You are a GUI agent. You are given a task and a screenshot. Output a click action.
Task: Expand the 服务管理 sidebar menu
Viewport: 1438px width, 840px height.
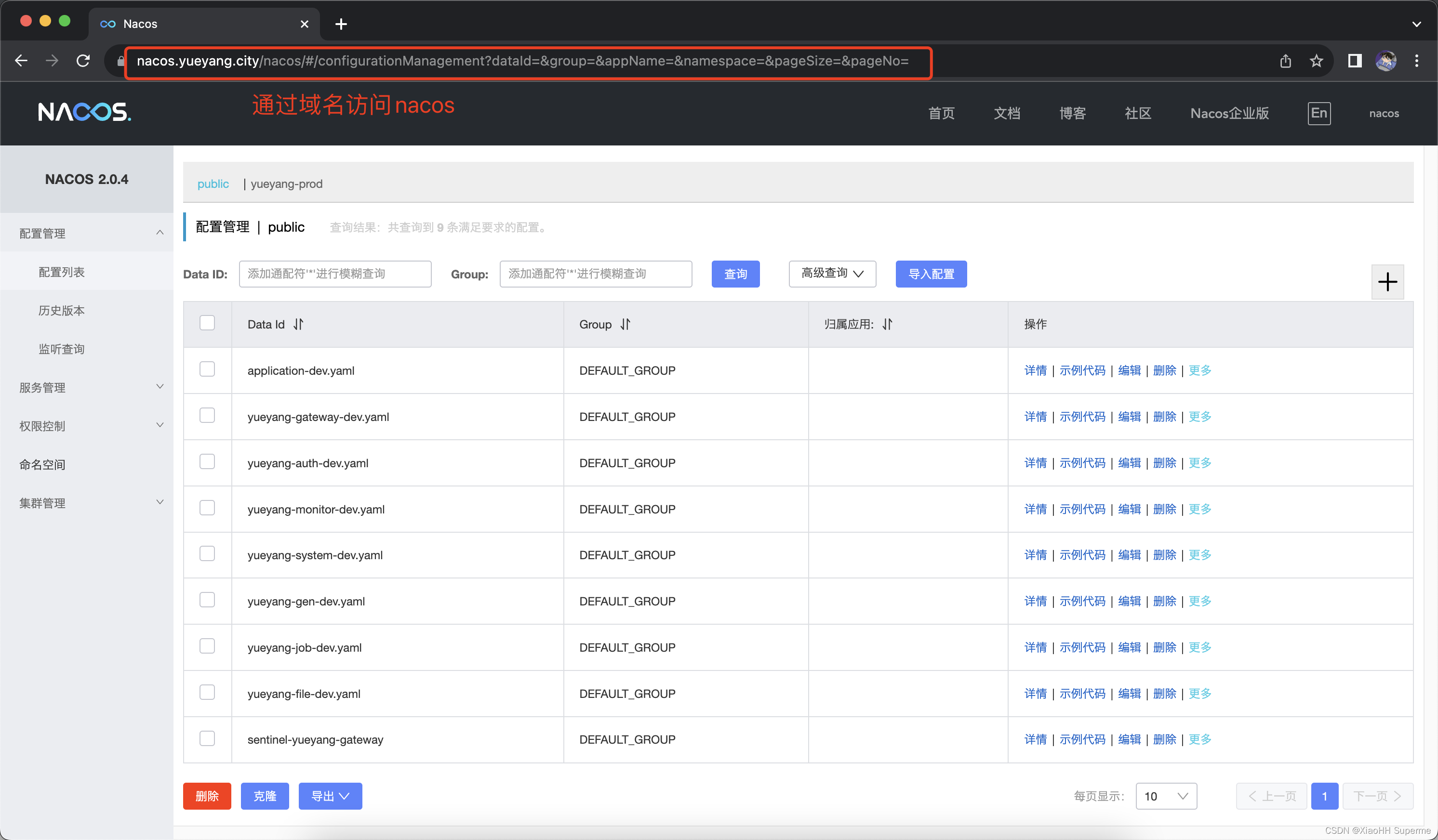coord(87,387)
